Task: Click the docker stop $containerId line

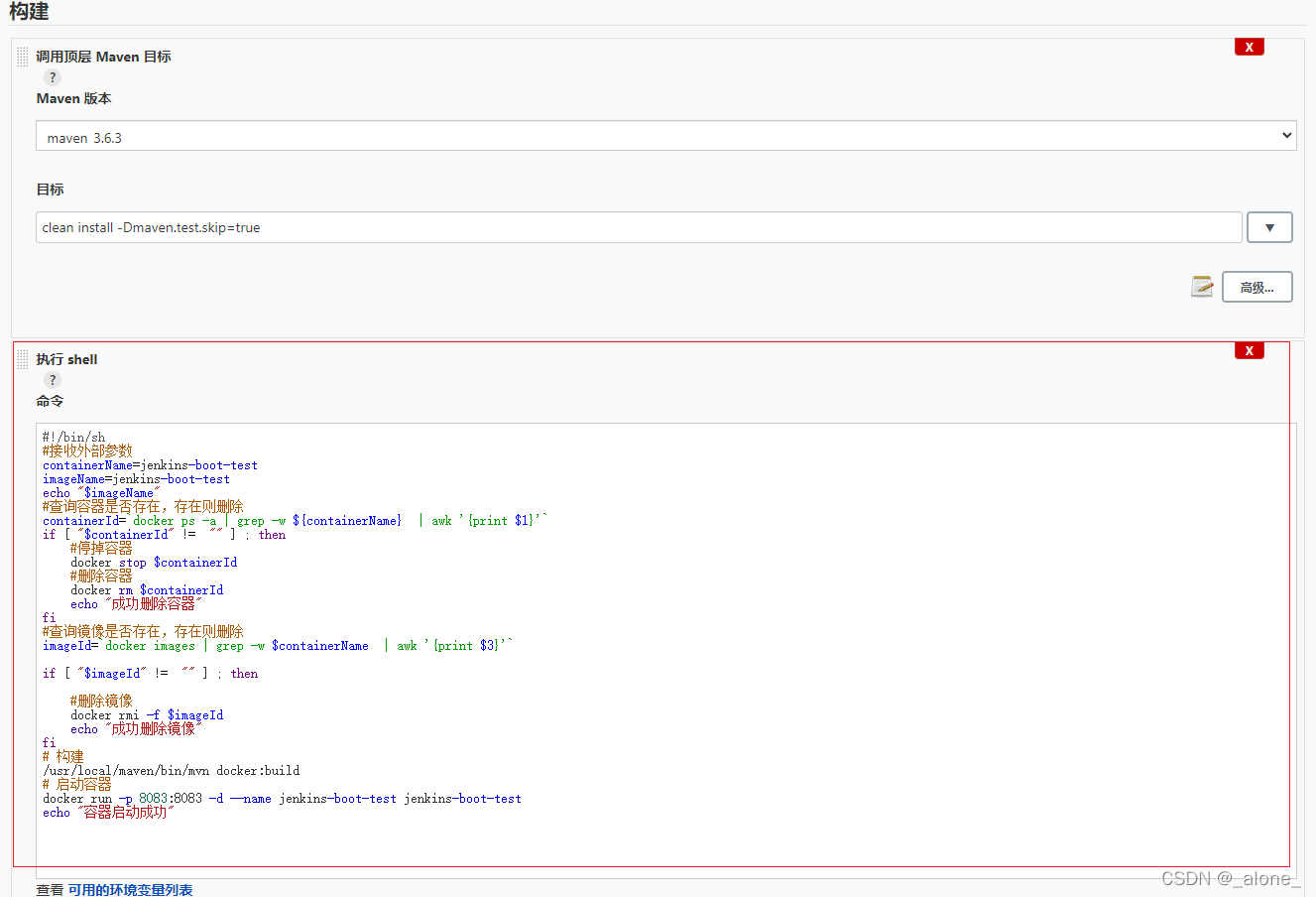Action: (x=154, y=562)
